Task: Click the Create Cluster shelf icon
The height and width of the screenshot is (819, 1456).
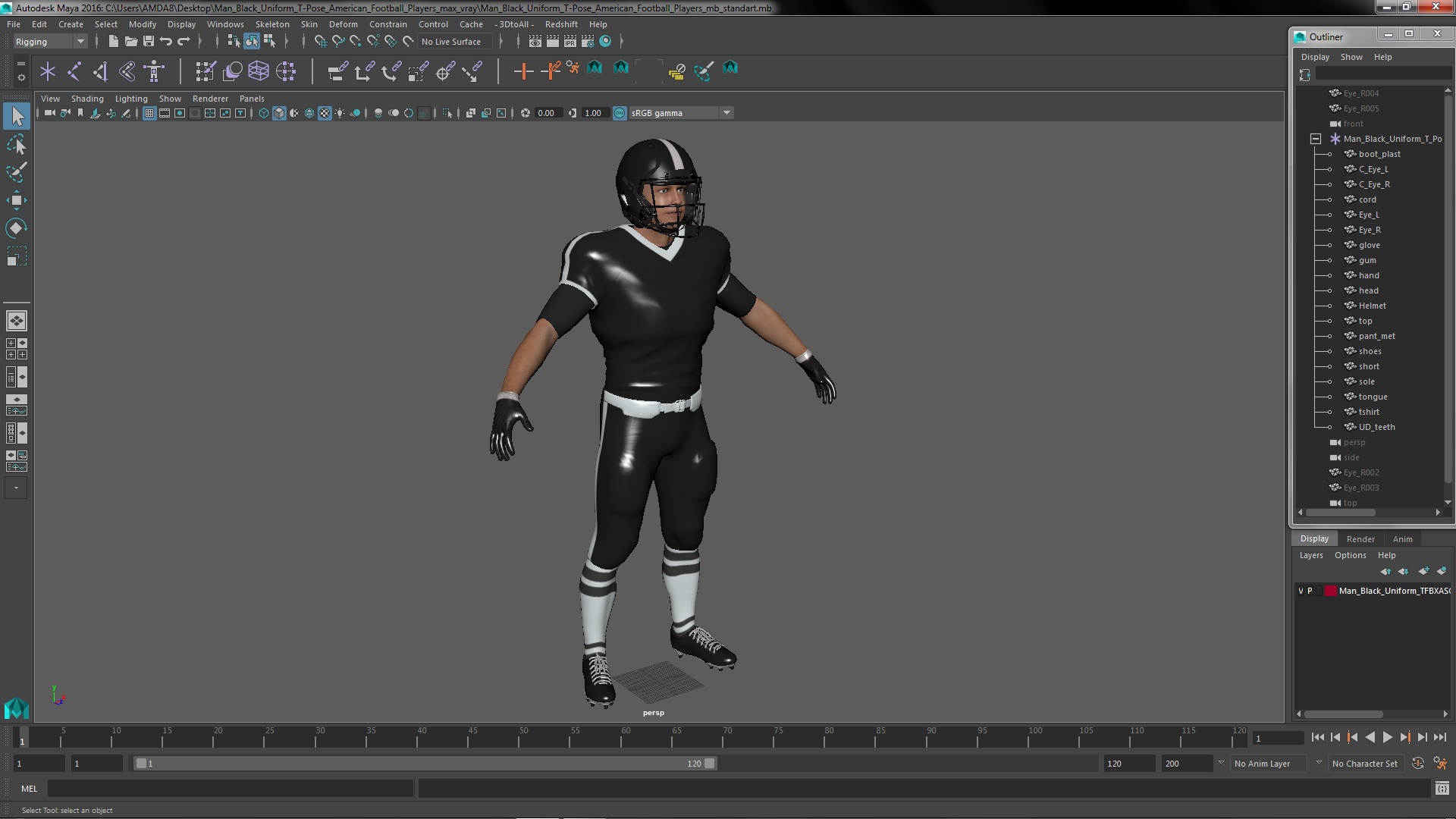Action: [286, 71]
